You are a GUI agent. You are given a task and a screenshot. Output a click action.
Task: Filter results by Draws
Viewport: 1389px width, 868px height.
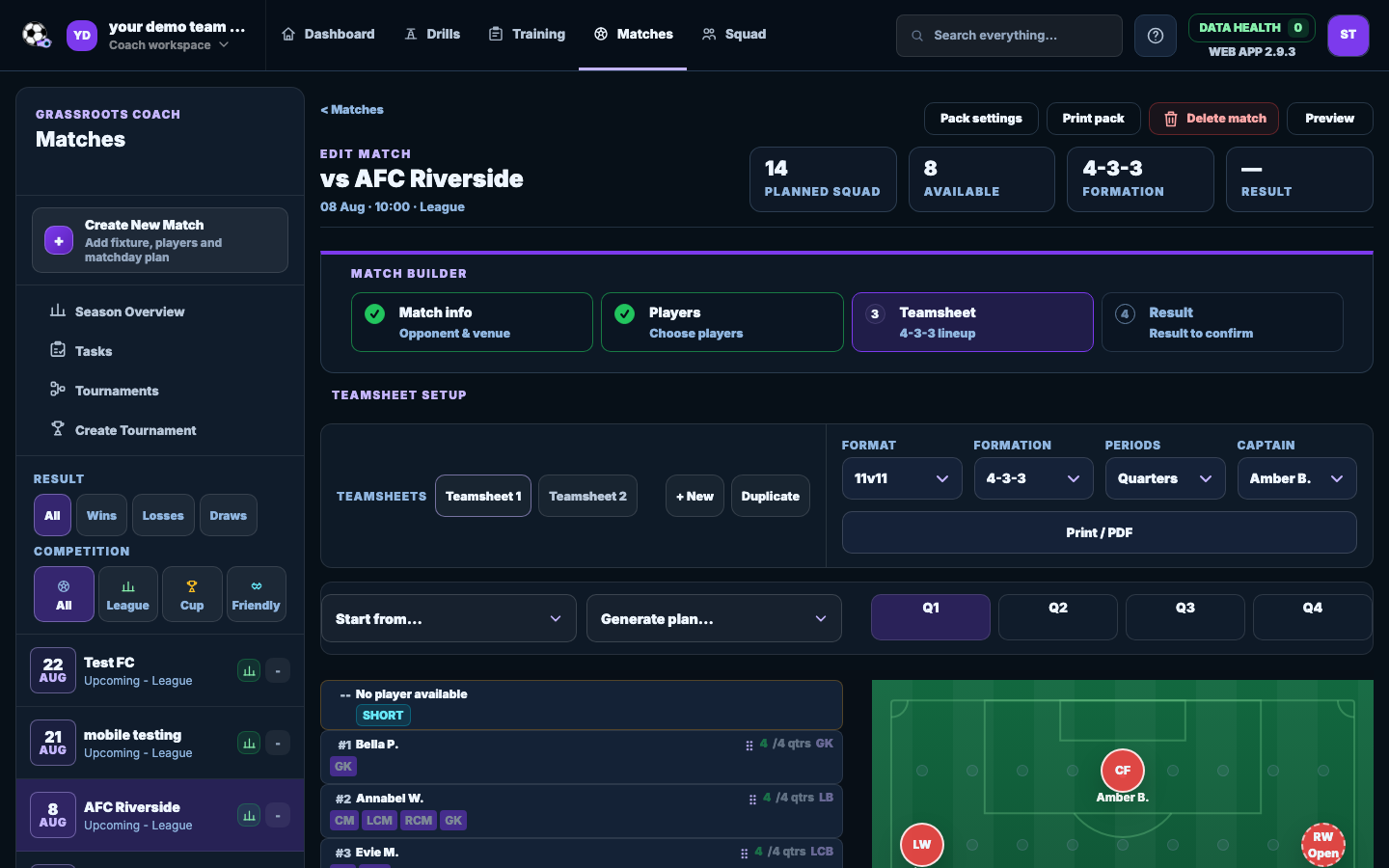click(229, 515)
